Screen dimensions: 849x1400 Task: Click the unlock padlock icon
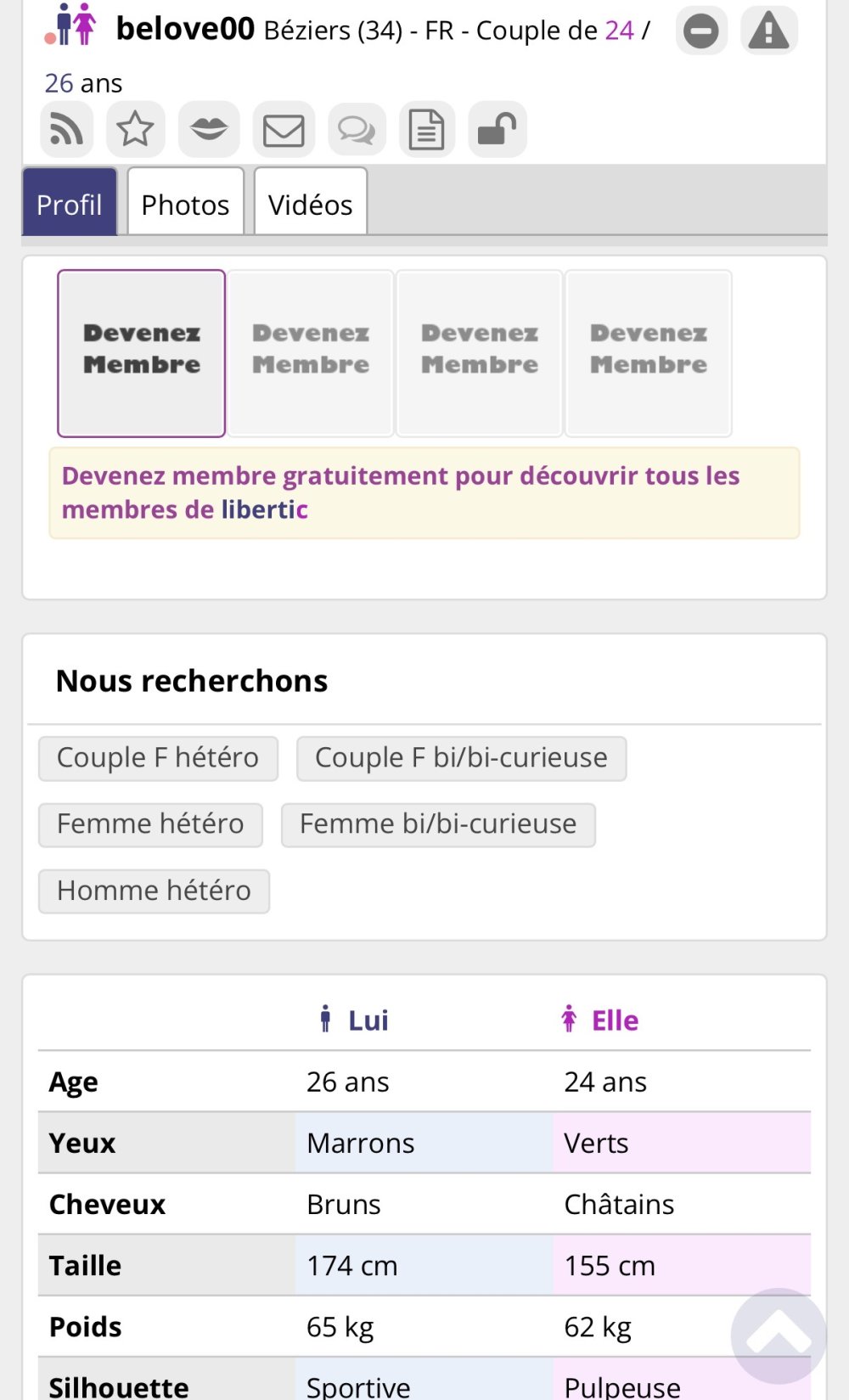click(x=498, y=130)
